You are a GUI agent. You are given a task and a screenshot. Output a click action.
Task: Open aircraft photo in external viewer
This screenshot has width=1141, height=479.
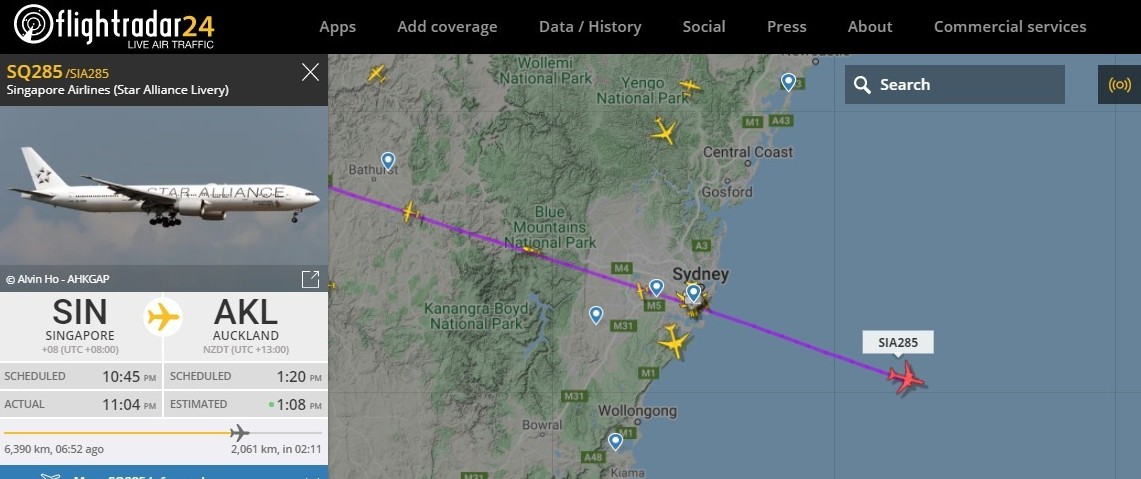coord(310,279)
